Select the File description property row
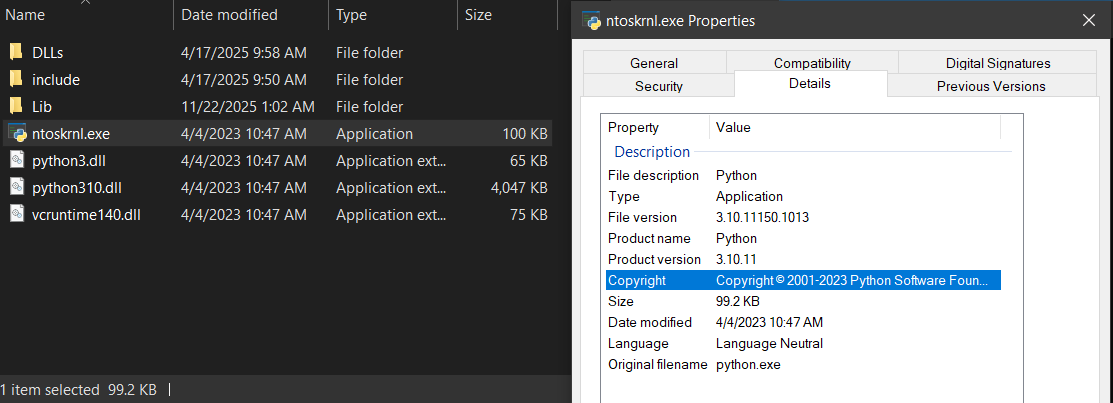The width and height of the screenshot is (1113, 403). pyautogui.click(x=803, y=175)
